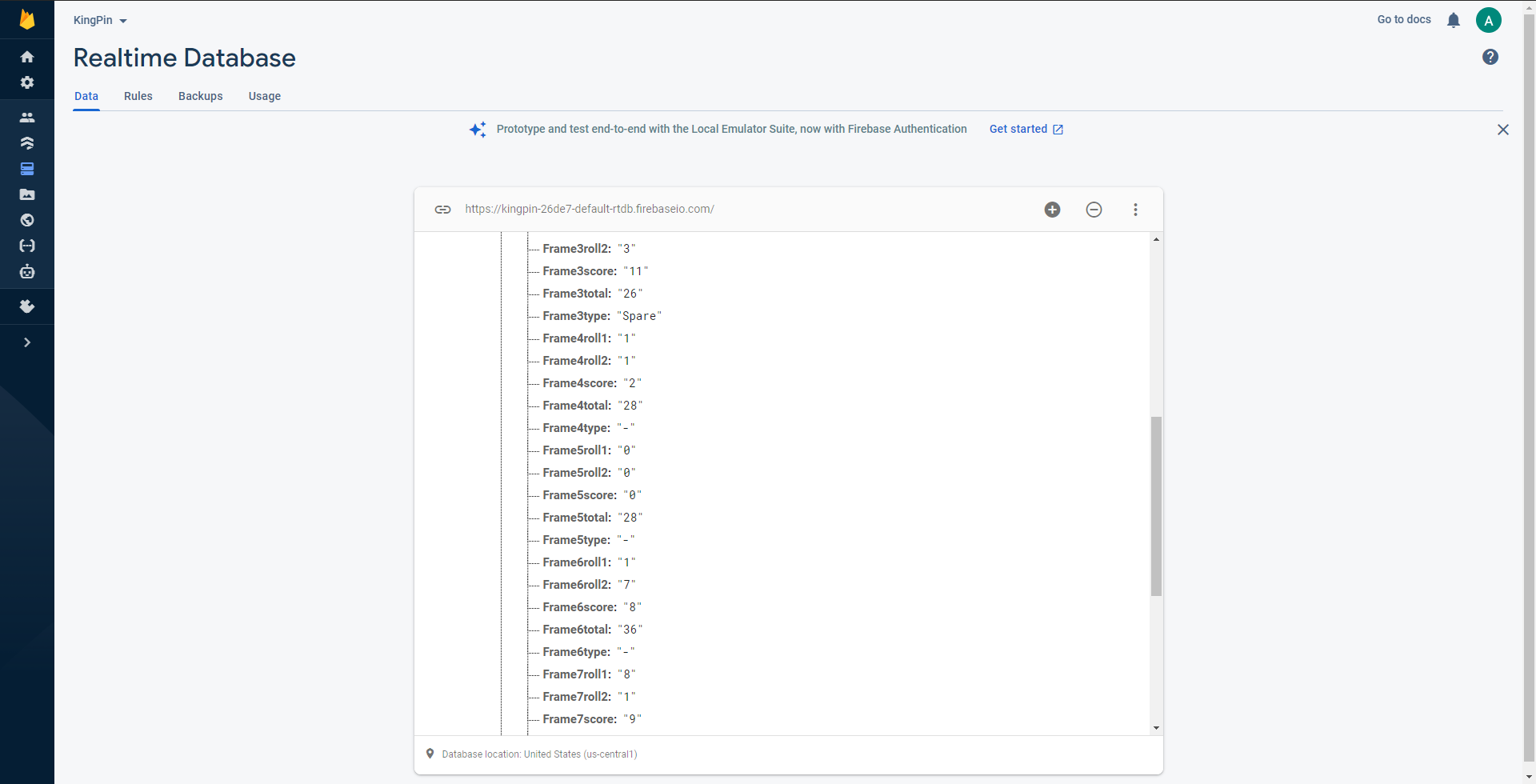Open Functions icon in sidebar
This screenshot has height=784, width=1536.
[27, 246]
